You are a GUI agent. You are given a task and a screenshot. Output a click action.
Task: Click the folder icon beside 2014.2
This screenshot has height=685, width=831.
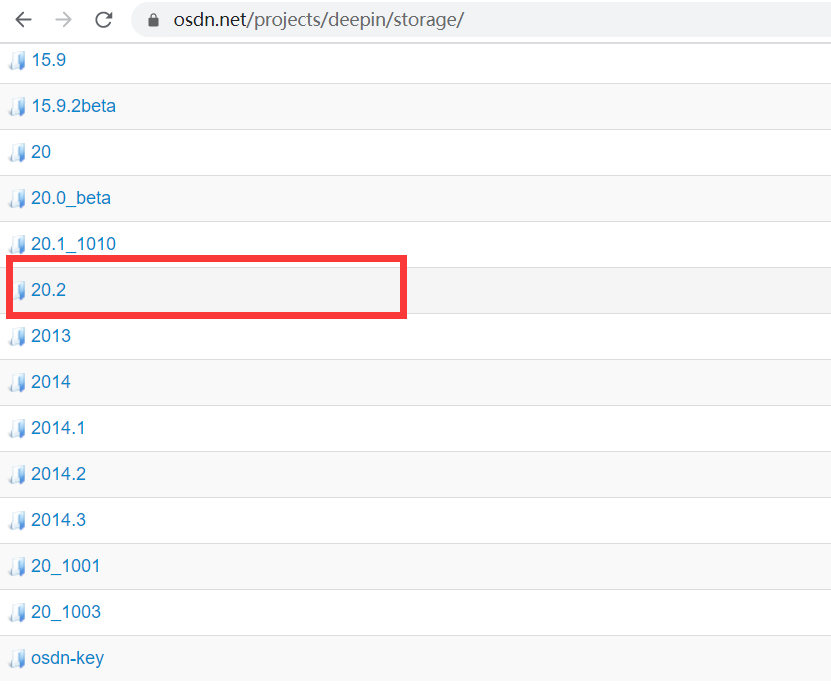tap(17, 475)
